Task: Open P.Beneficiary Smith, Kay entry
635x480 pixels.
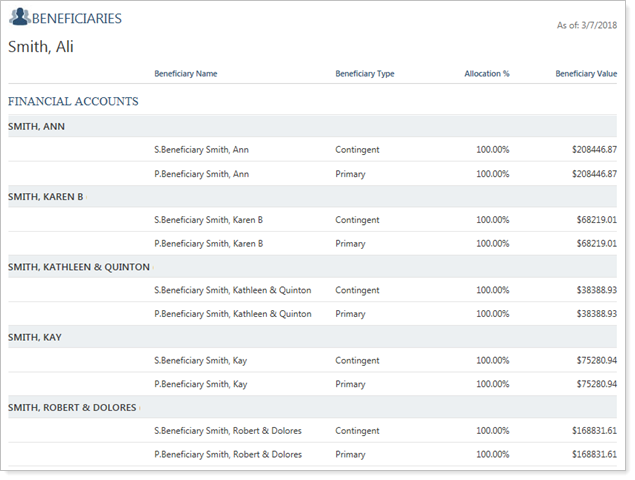Action: pyautogui.click(x=201, y=384)
